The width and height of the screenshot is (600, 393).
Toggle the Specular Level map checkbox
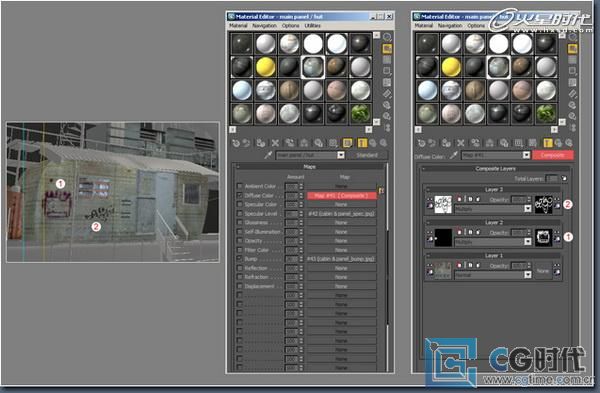pos(240,214)
